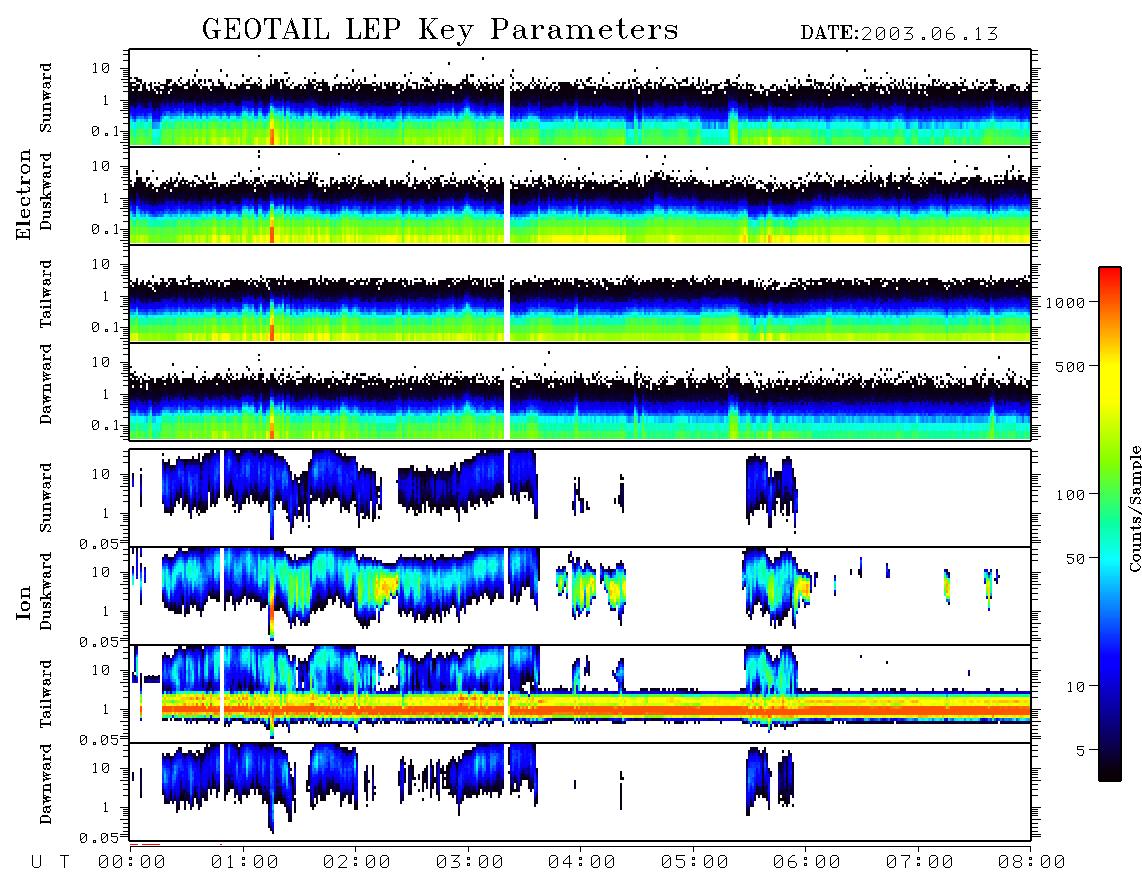
Task: Click the Electron Tailward spectrogram panel
Action: coord(580,294)
